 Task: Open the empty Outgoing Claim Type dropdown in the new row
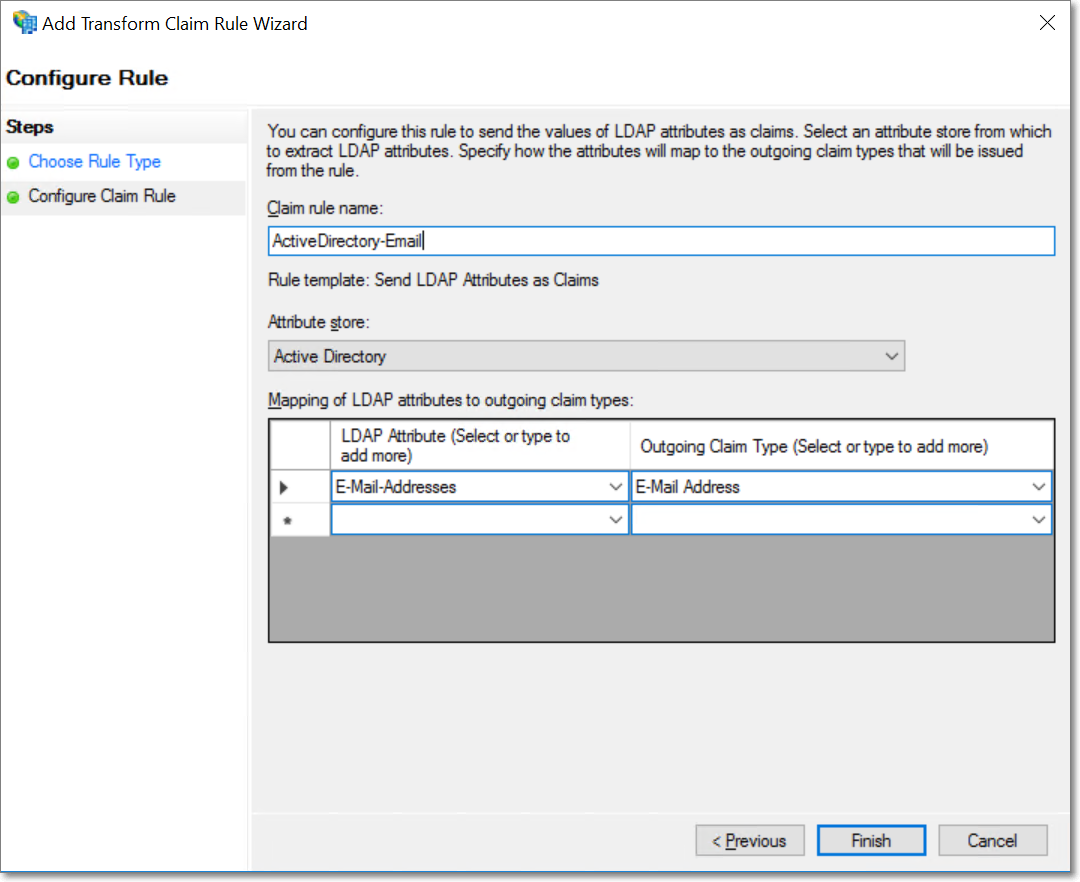click(x=1039, y=521)
